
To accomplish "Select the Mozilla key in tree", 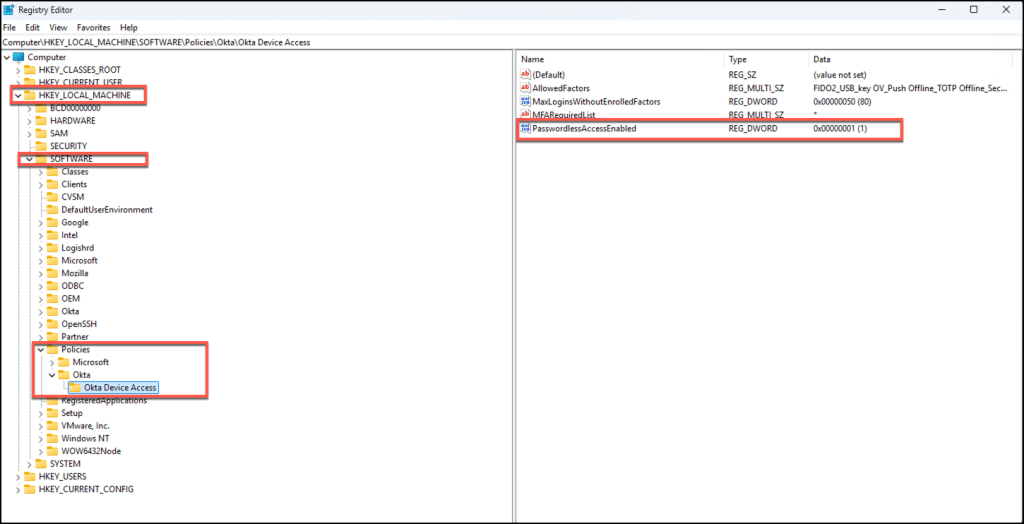I will tap(74, 273).
